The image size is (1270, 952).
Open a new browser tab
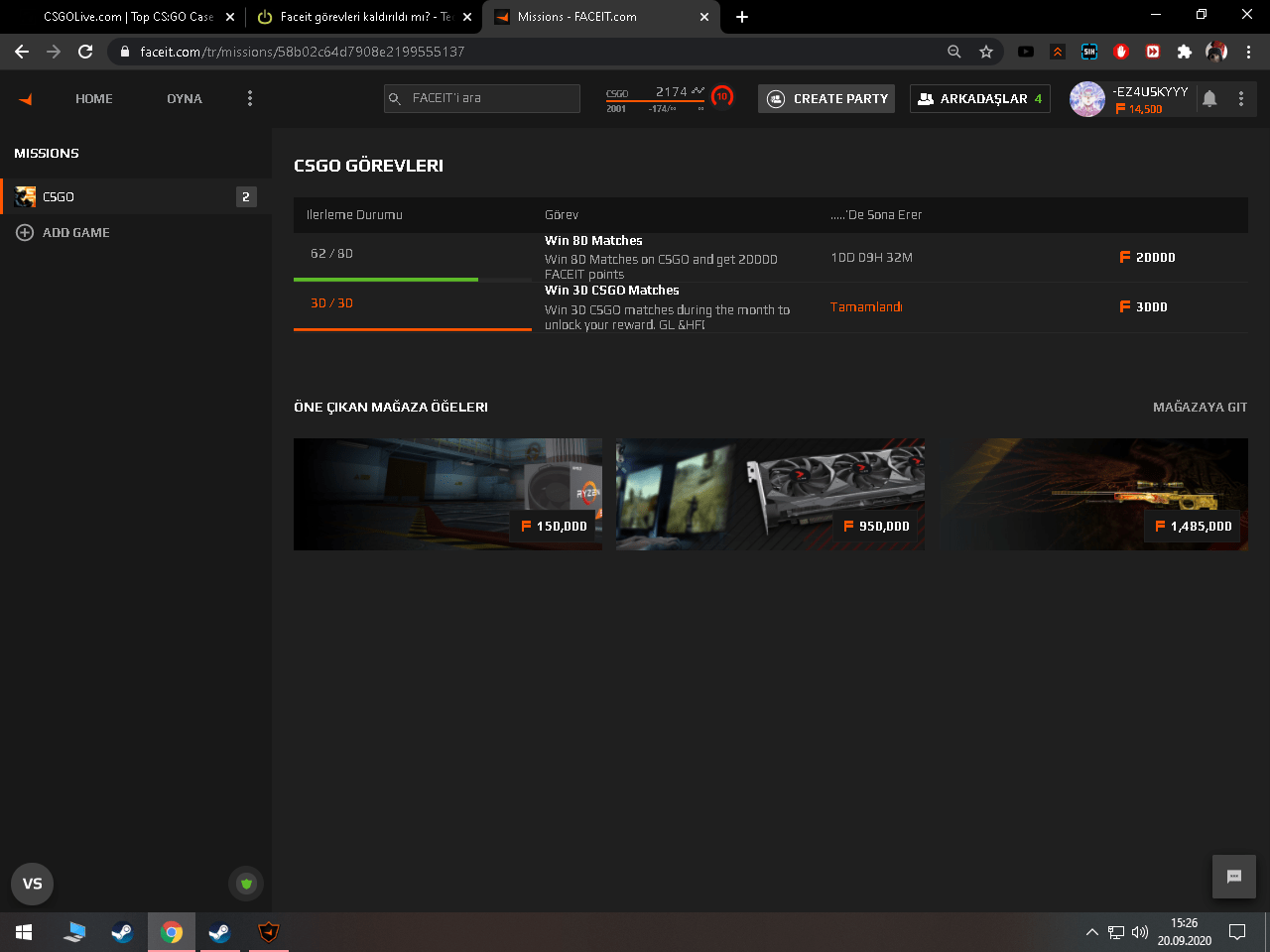click(742, 17)
